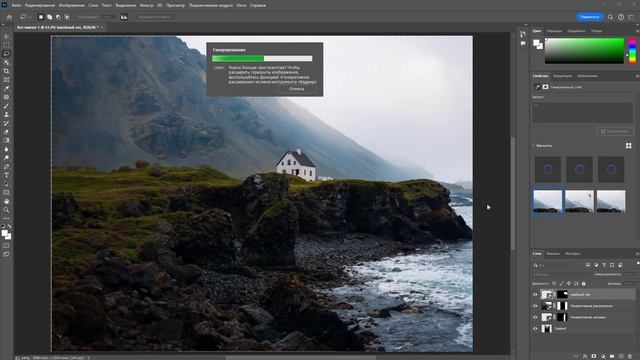Screen dimensions: 640x360
Task: Add layer mask icon in Layers panel
Action: click(x=594, y=356)
